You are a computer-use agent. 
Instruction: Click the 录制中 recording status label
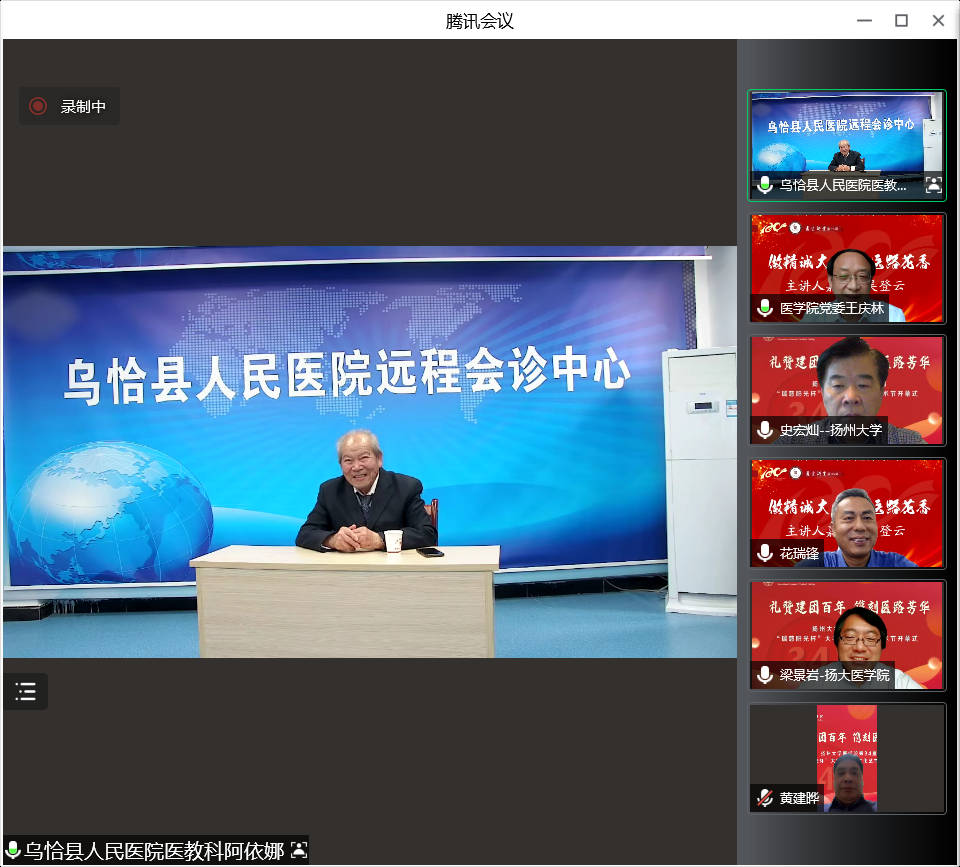83,106
